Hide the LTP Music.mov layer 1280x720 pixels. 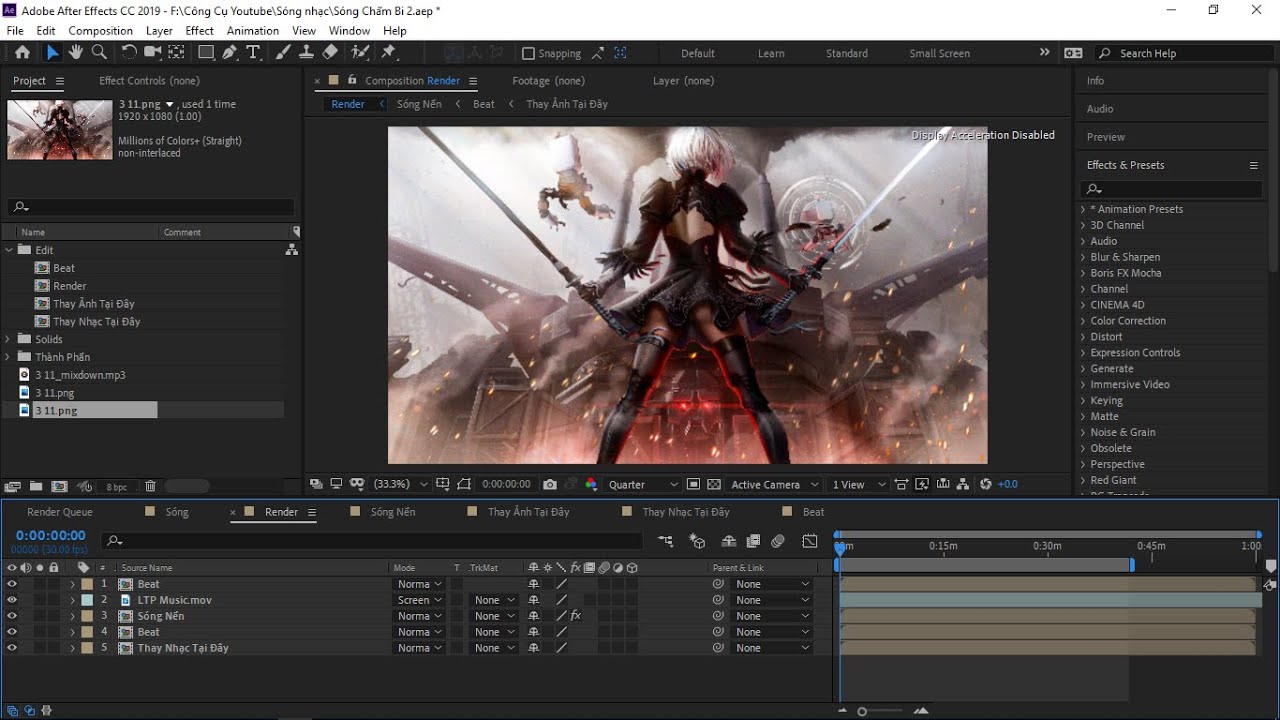[x=12, y=600]
